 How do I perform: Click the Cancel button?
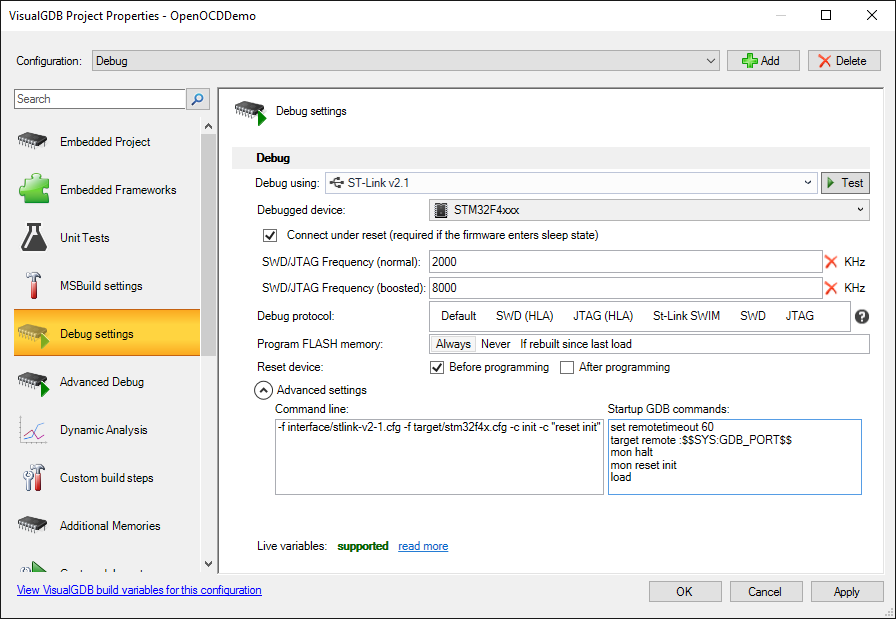pos(766,592)
